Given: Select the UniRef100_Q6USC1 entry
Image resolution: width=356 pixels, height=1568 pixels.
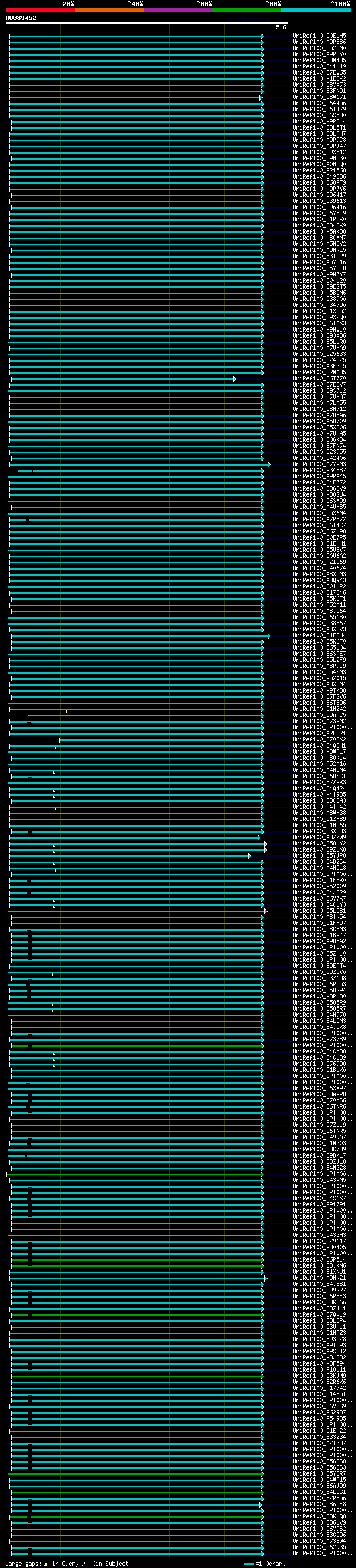Looking at the screenshot, I should pos(319,776).
